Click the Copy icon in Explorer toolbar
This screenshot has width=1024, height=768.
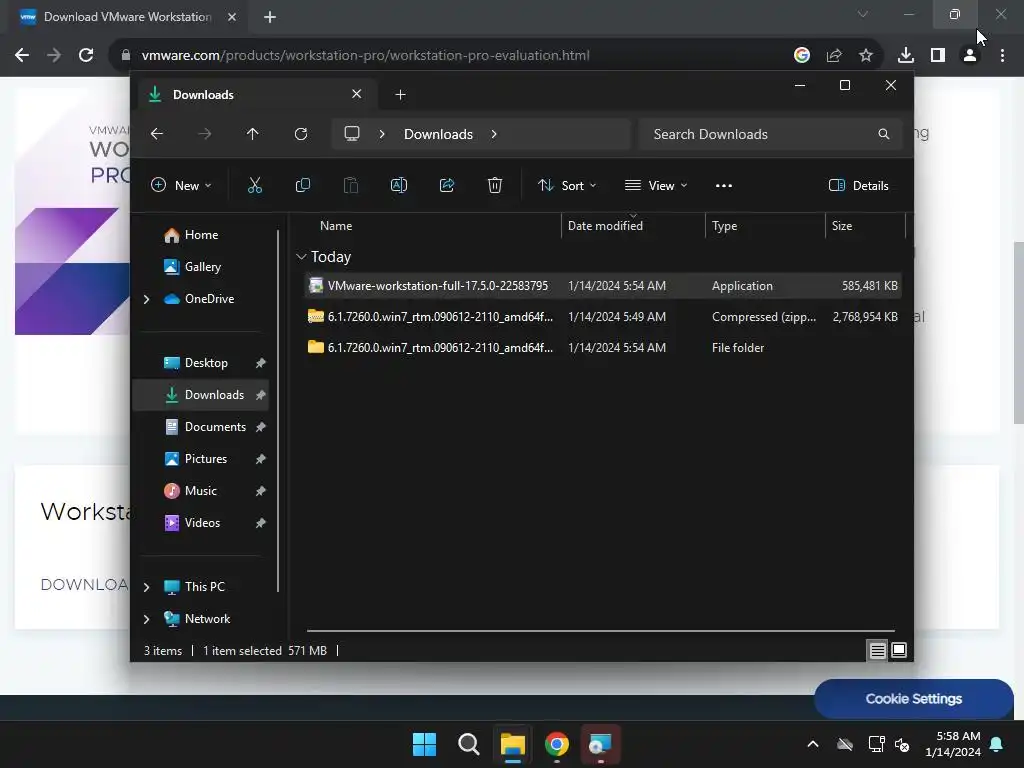click(x=302, y=185)
